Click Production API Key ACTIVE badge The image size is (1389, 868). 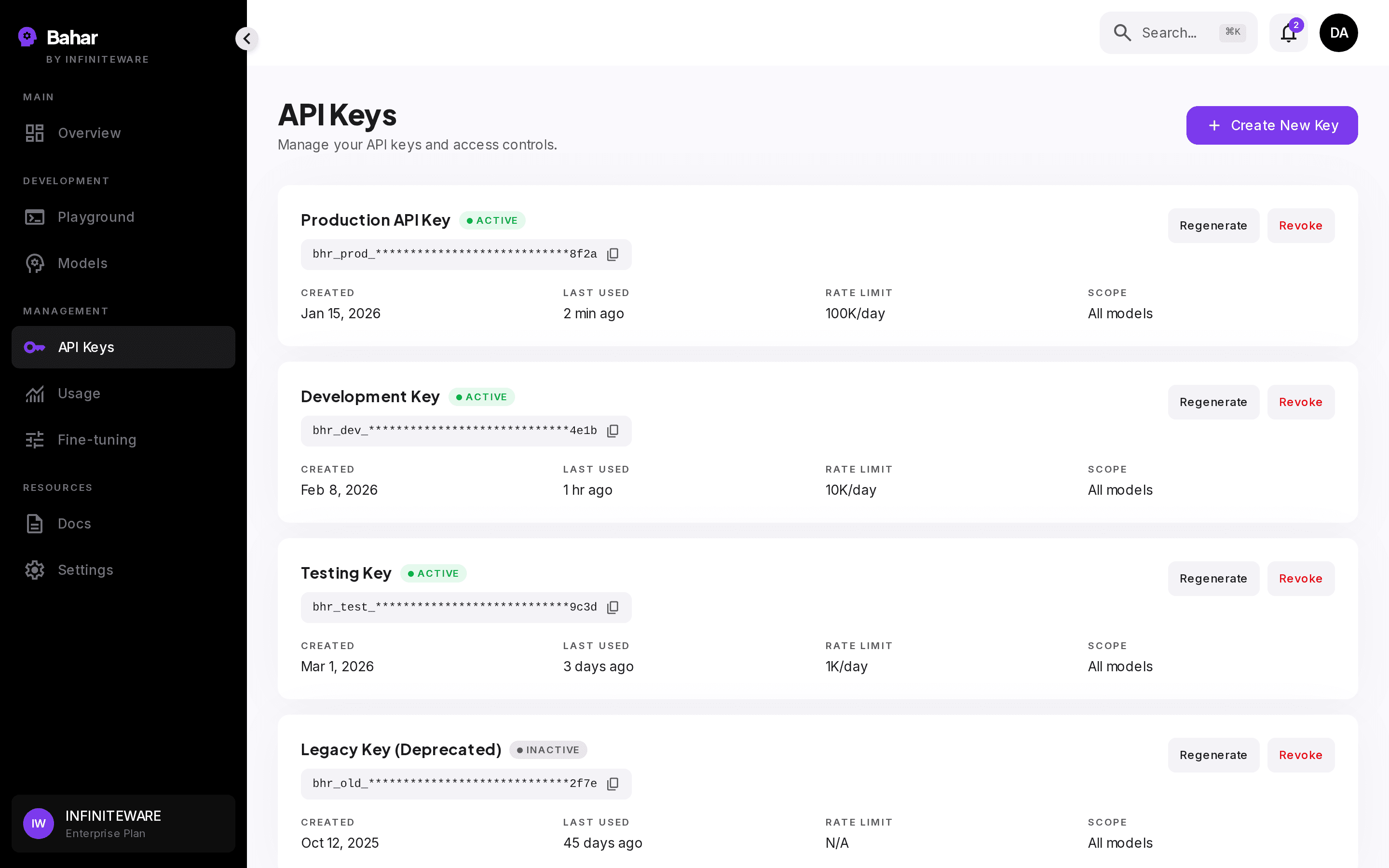point(492,220)
